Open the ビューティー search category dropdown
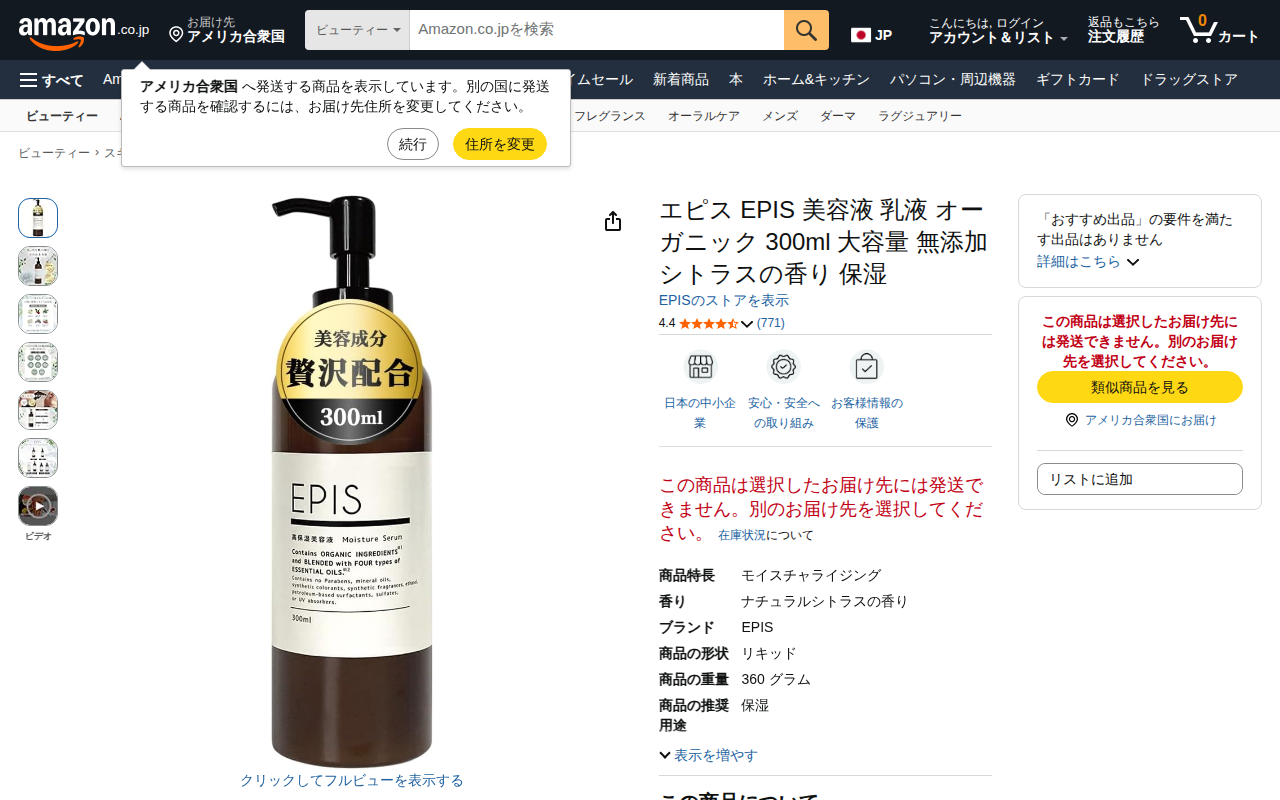This screenshot has width=1280, height=800. (357, 30)
